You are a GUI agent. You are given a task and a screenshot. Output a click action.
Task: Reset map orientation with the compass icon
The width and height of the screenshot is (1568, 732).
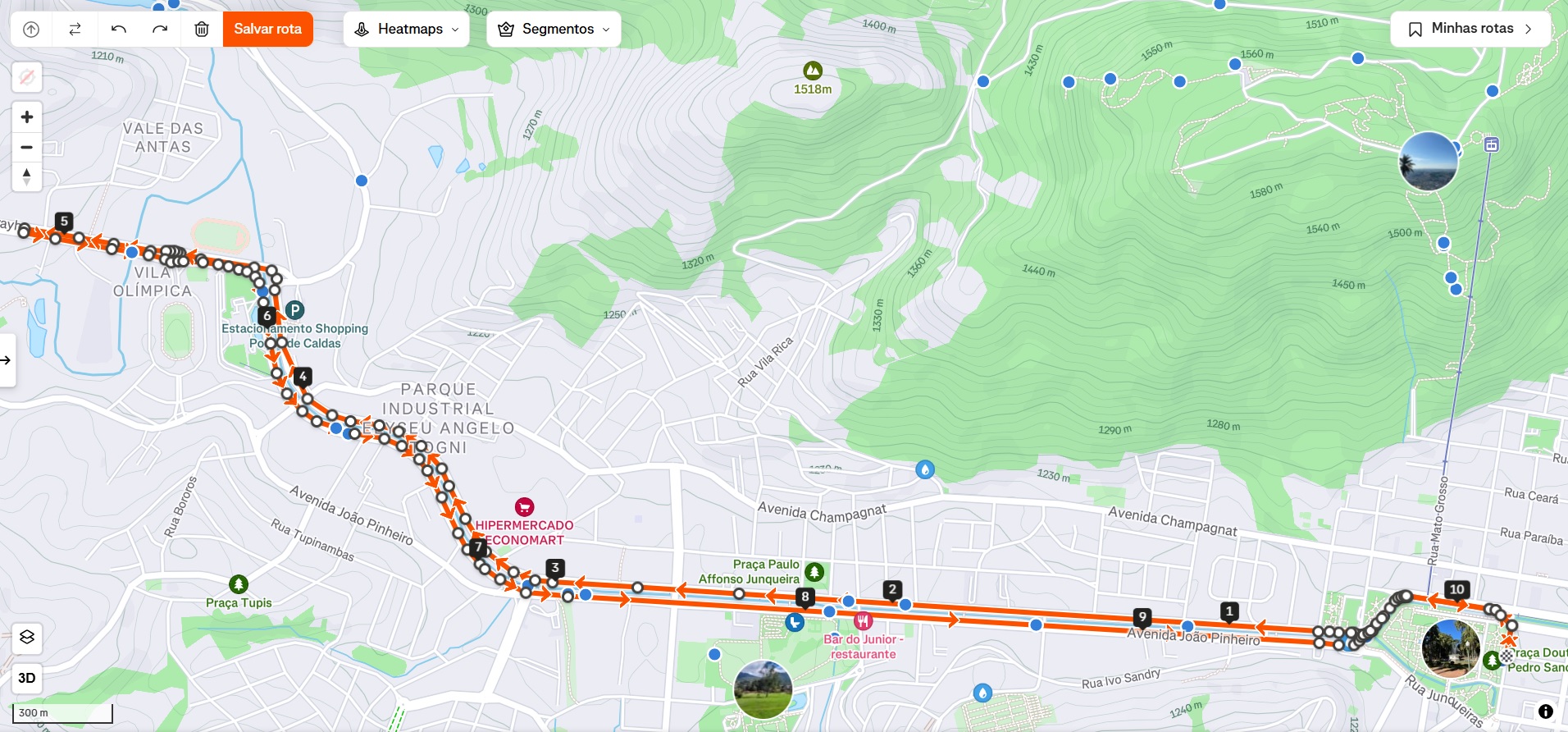click(27, 176)
